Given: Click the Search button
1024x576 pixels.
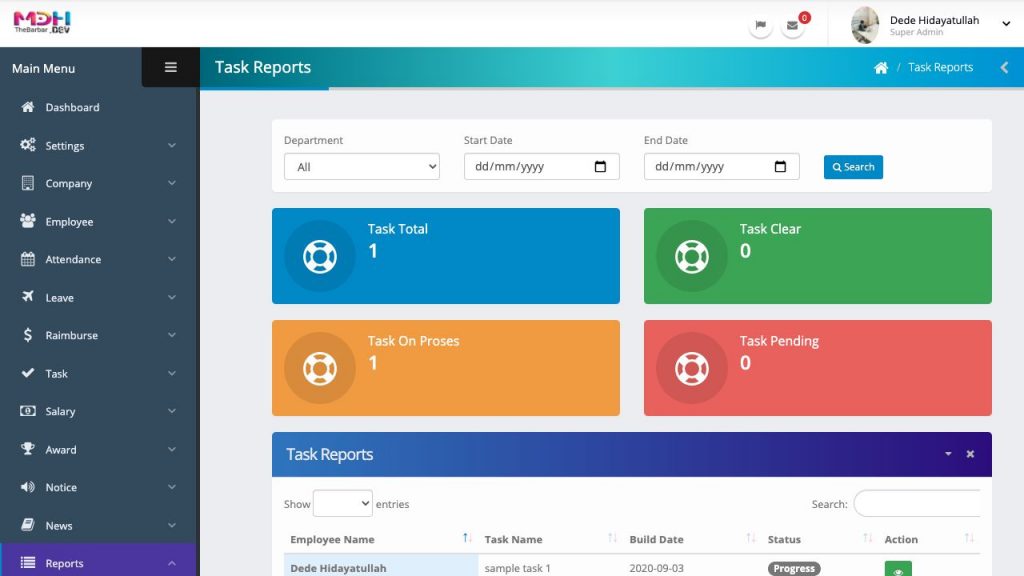Looking at the screenshot, I should pyautogui.click(x=853, y=167).
